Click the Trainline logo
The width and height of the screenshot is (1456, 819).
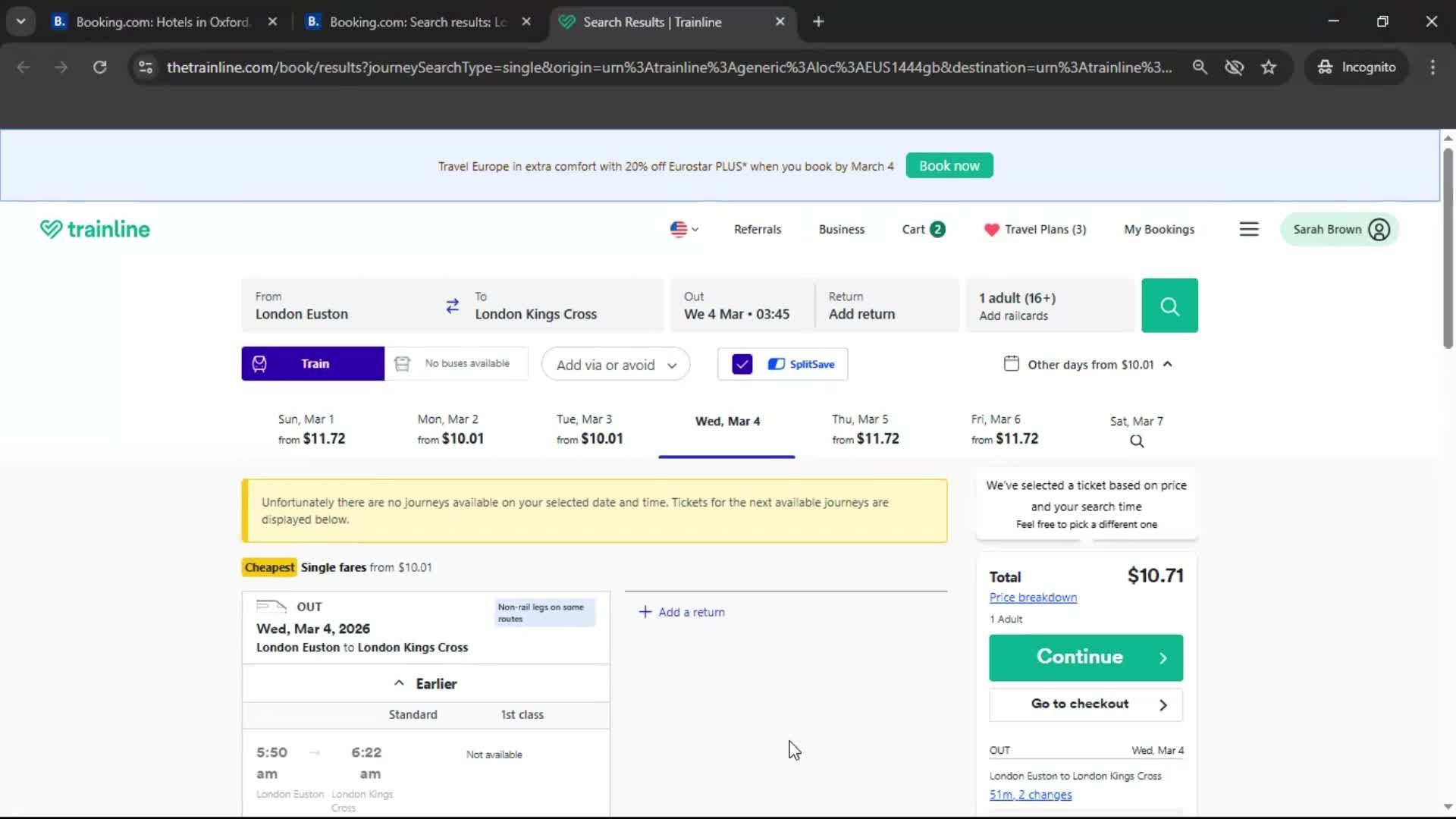(x=94, y=228)
